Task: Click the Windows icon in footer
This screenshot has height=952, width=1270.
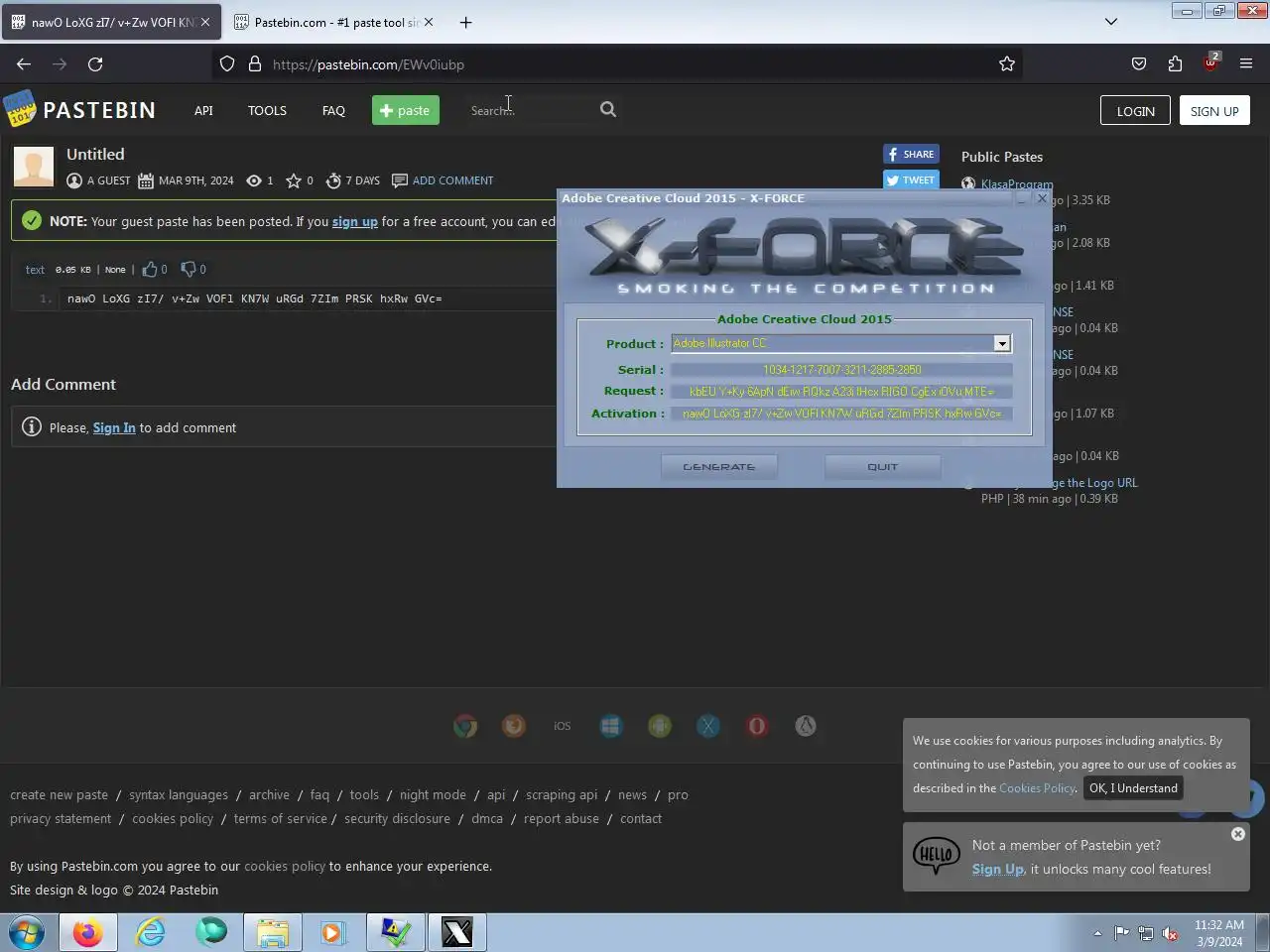Action: click(610, 726)
